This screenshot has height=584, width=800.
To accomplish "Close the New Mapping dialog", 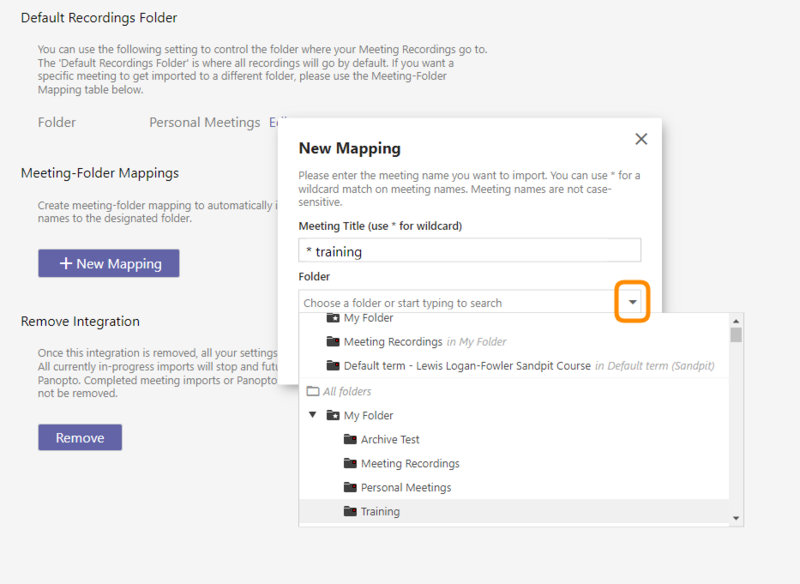I will click(641, 139).
